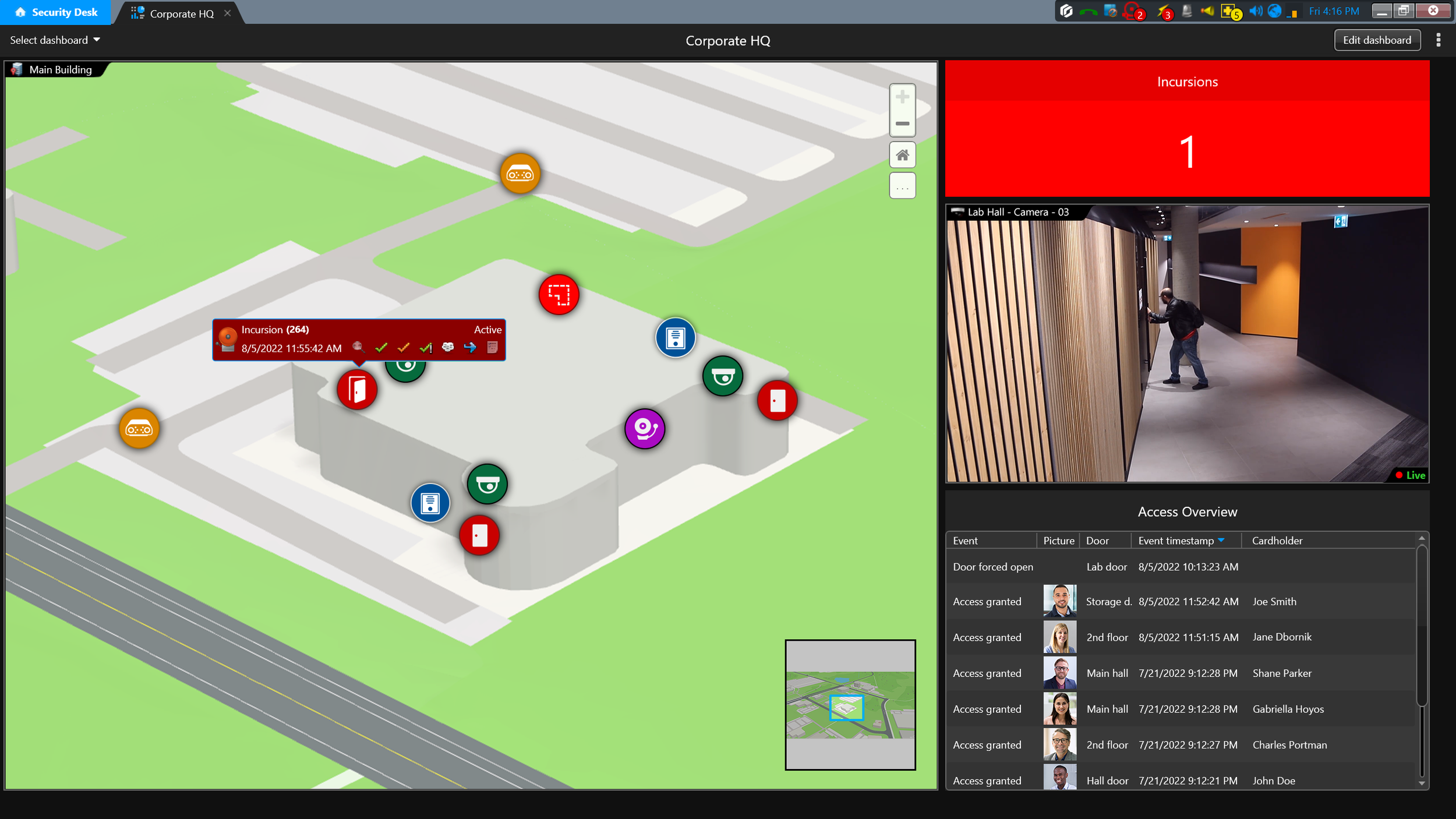
Task: Open the dashboard kebab options menu
Action: coord(1438,40)
